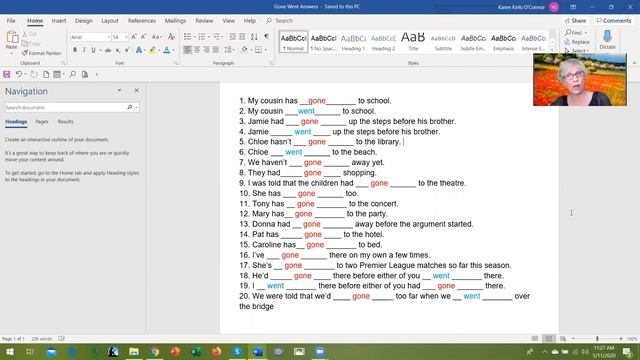Toggle italic formatting
The image size is (640, 360).
click(x=84, y=50)
